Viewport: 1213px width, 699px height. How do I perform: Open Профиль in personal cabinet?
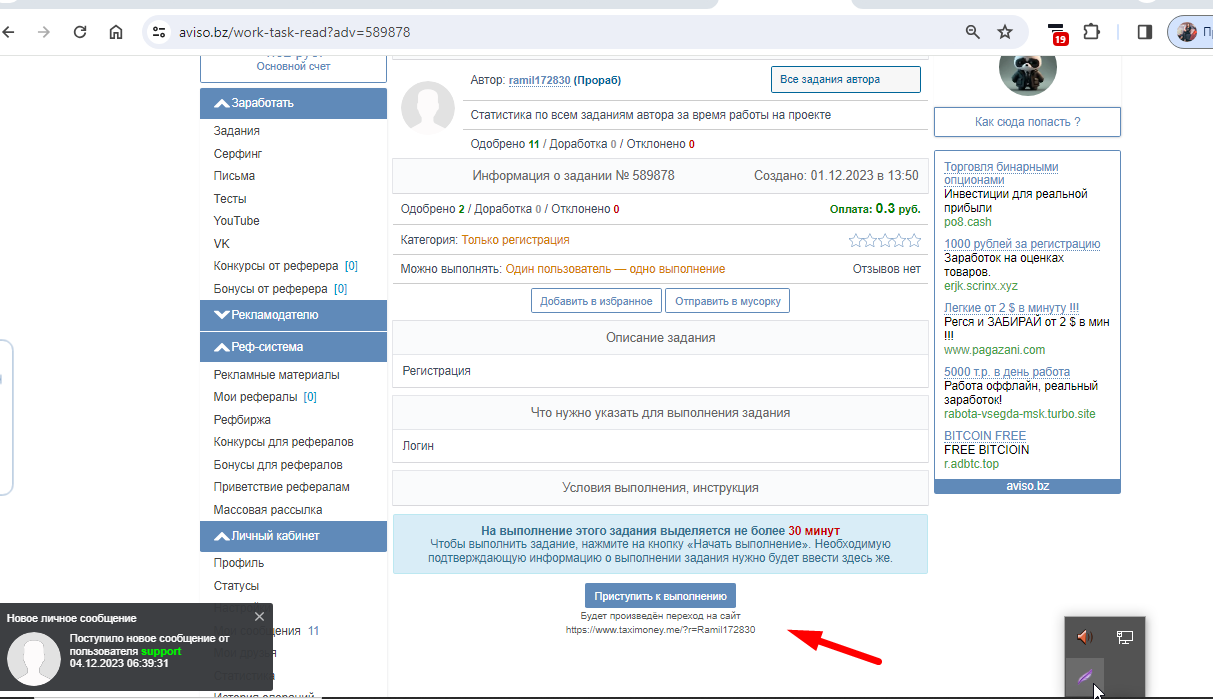tap(239, 563)
